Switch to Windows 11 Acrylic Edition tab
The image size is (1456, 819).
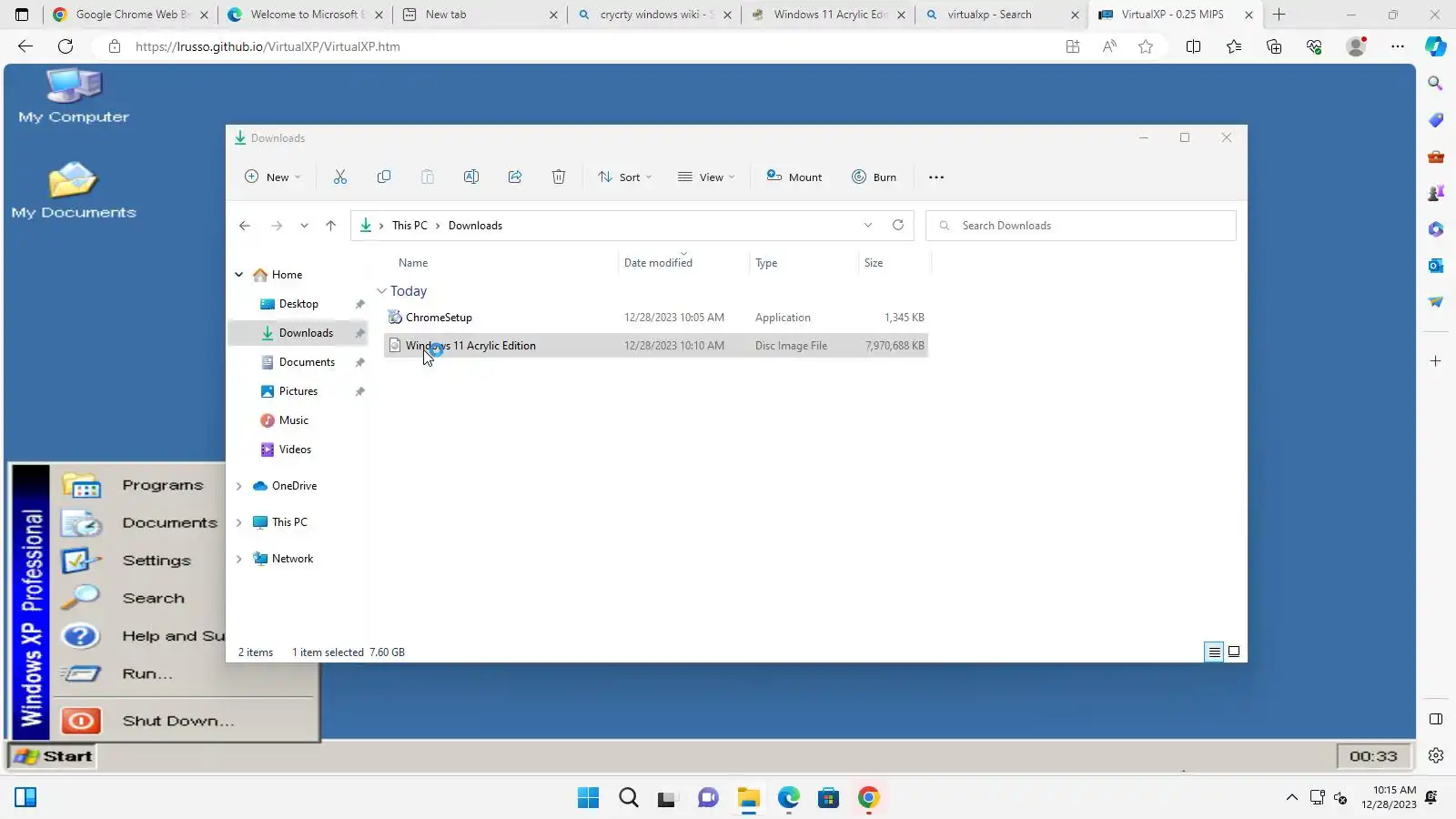pyautogui.click(x=827, y=15)
